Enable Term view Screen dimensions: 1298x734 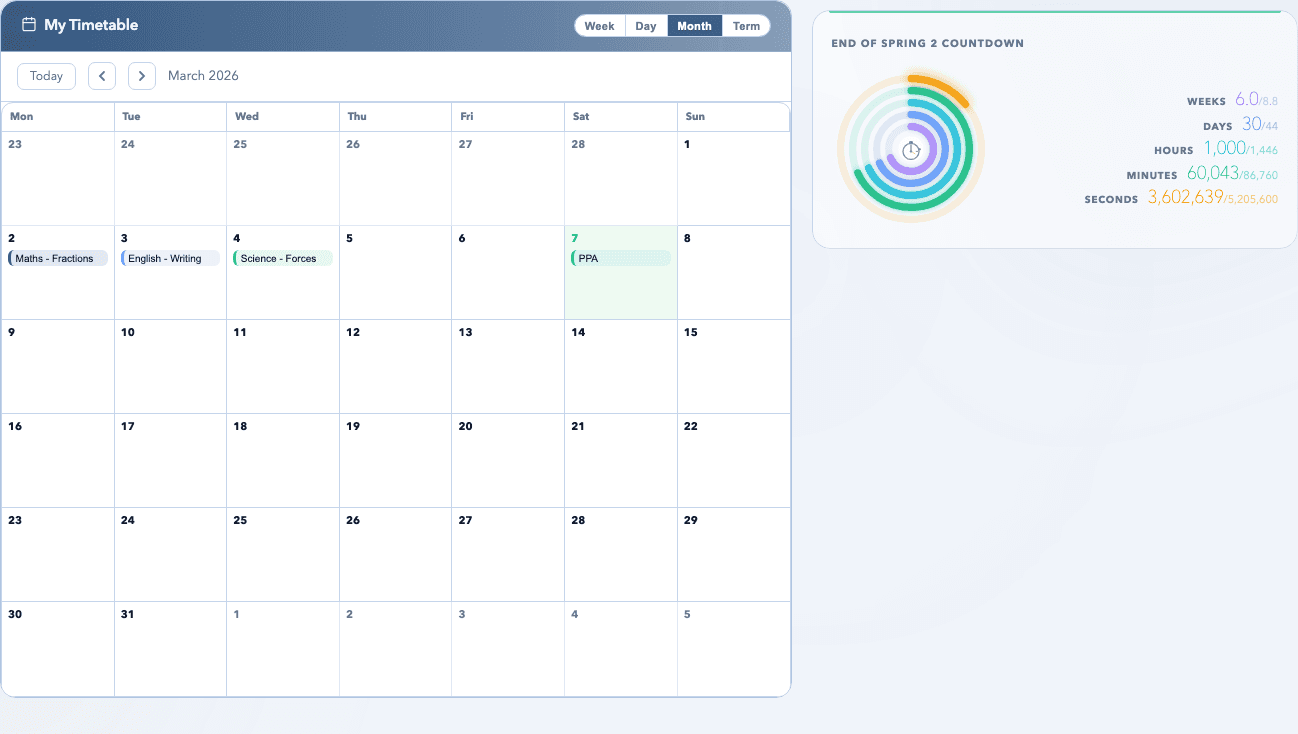tap(746, 25)
